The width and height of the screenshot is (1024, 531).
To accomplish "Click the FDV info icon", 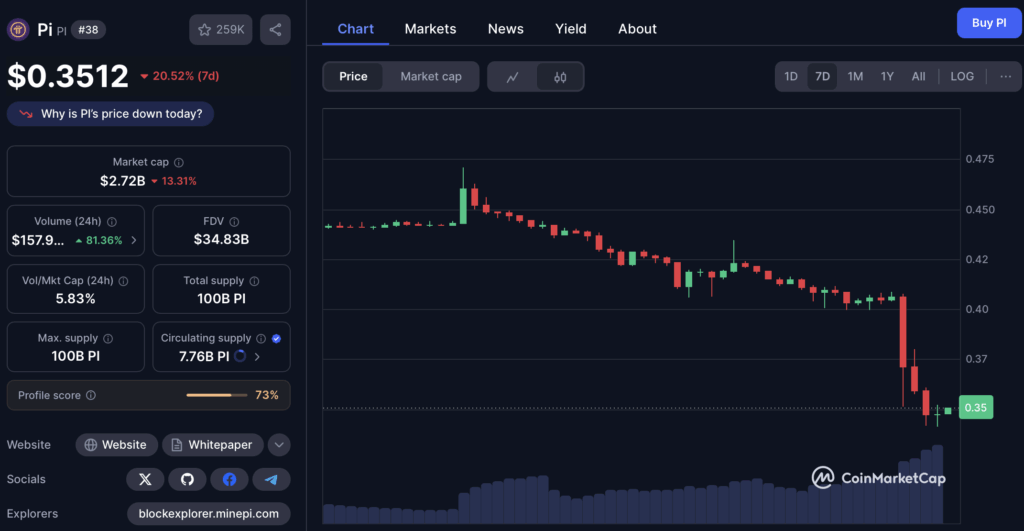I will (x=234, y=222).
